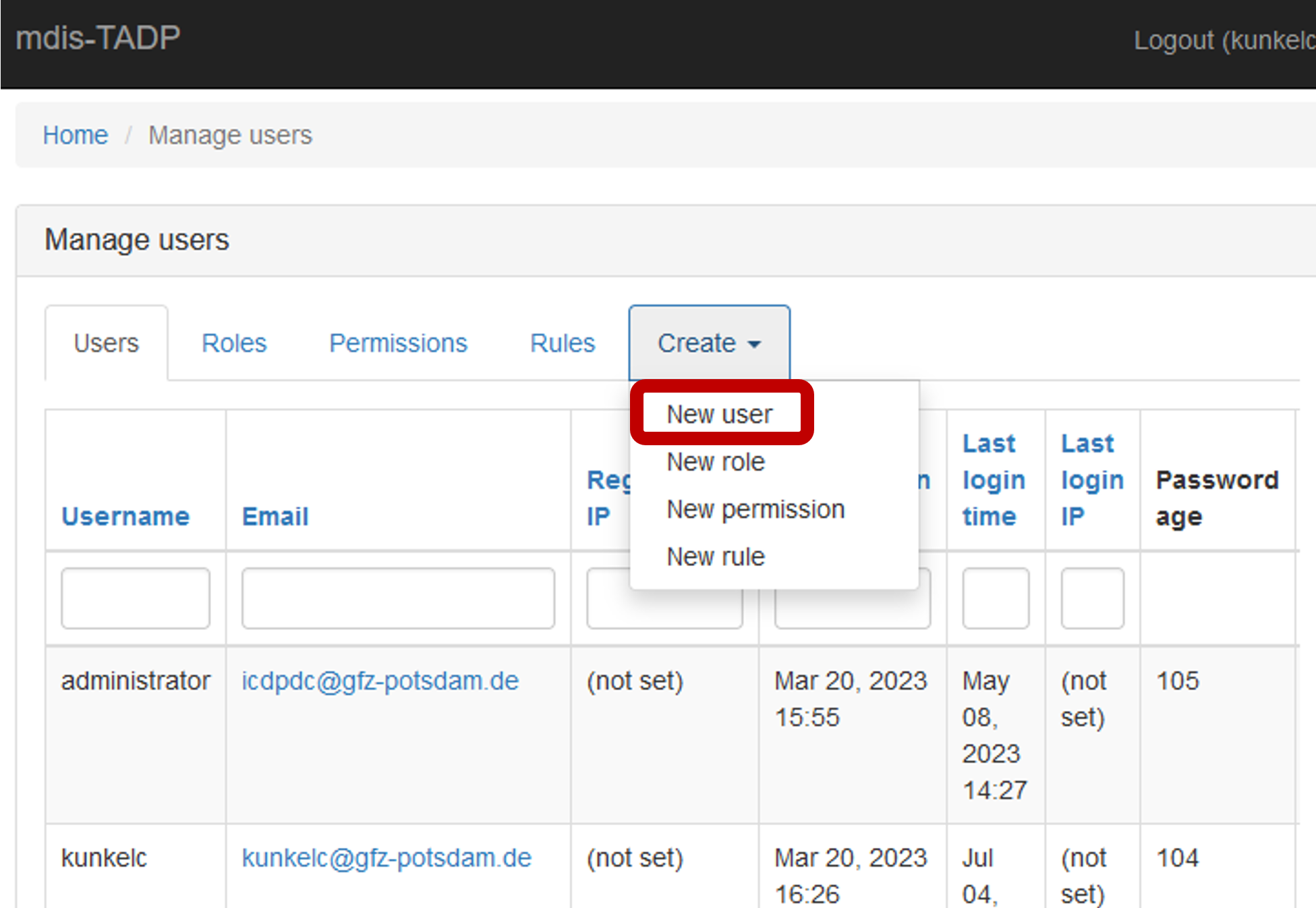Viewport: 1316px width, 908px height.
Task: Switch to the Permissions tab
Action: tap(397, 343)
